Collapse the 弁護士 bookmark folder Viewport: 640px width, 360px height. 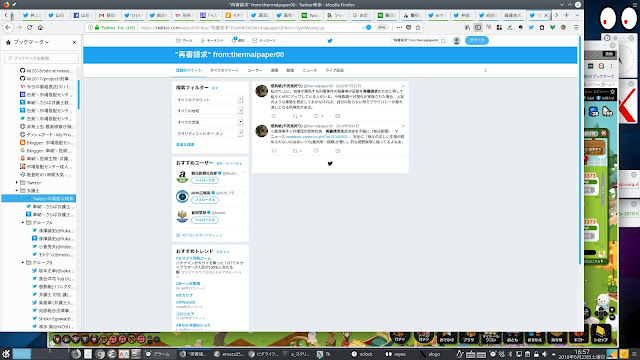point(17,191)
